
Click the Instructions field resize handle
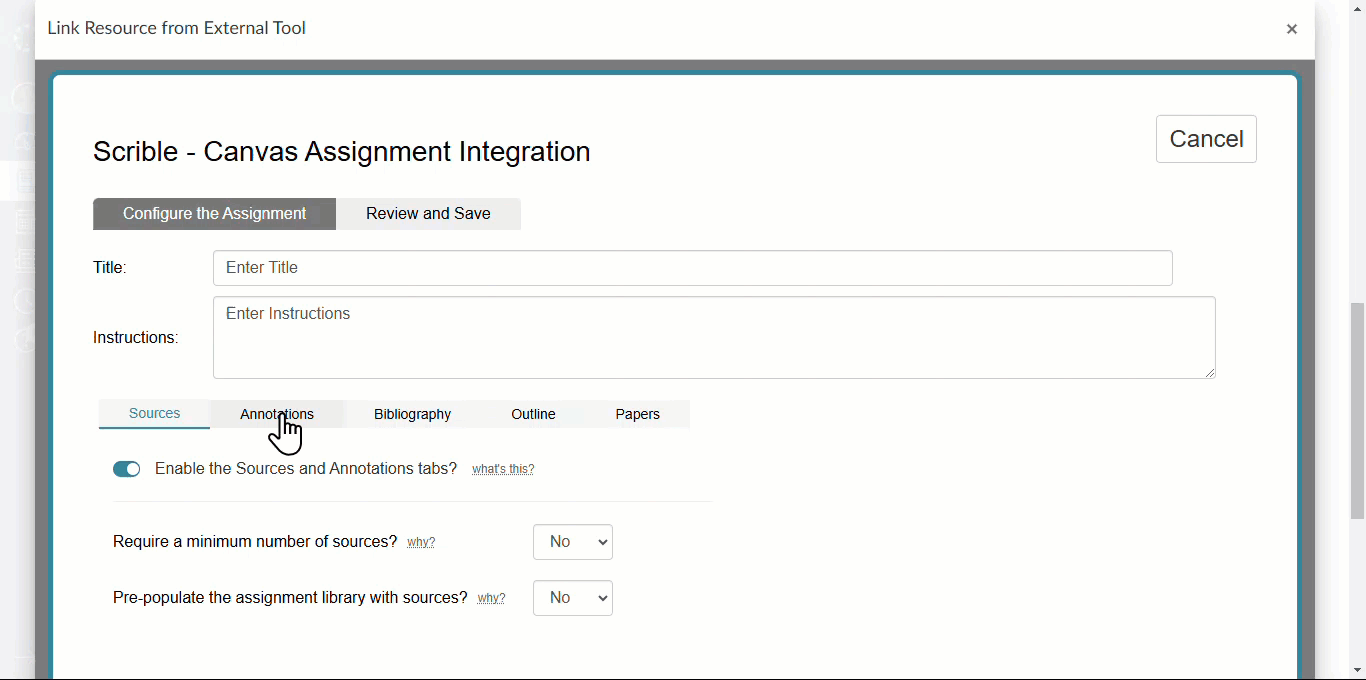coord(1209,372)
